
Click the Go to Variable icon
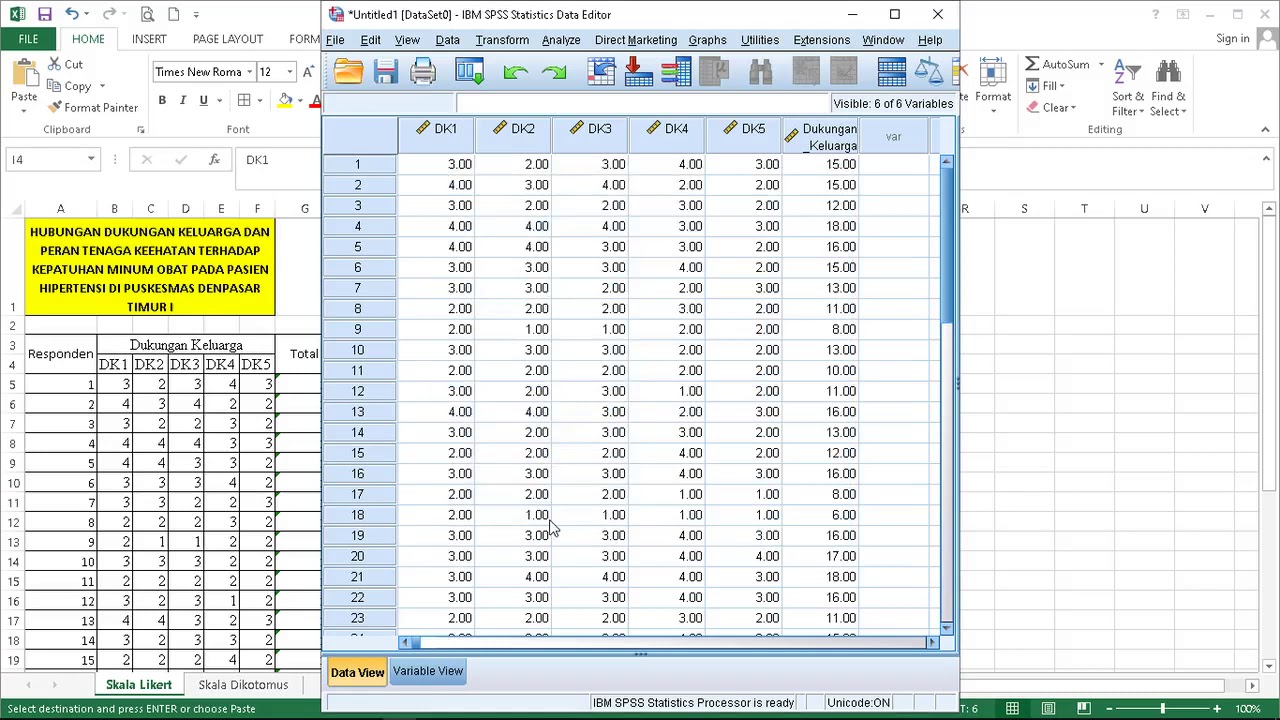(x=638, y=71)
